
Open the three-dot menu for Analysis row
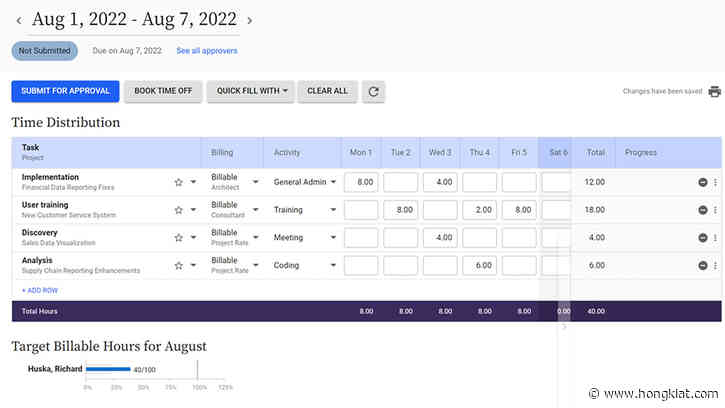(715, 266)
